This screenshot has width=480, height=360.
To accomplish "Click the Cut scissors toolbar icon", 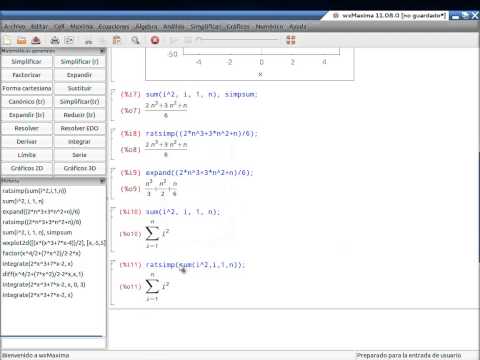I will click(88, 41).
